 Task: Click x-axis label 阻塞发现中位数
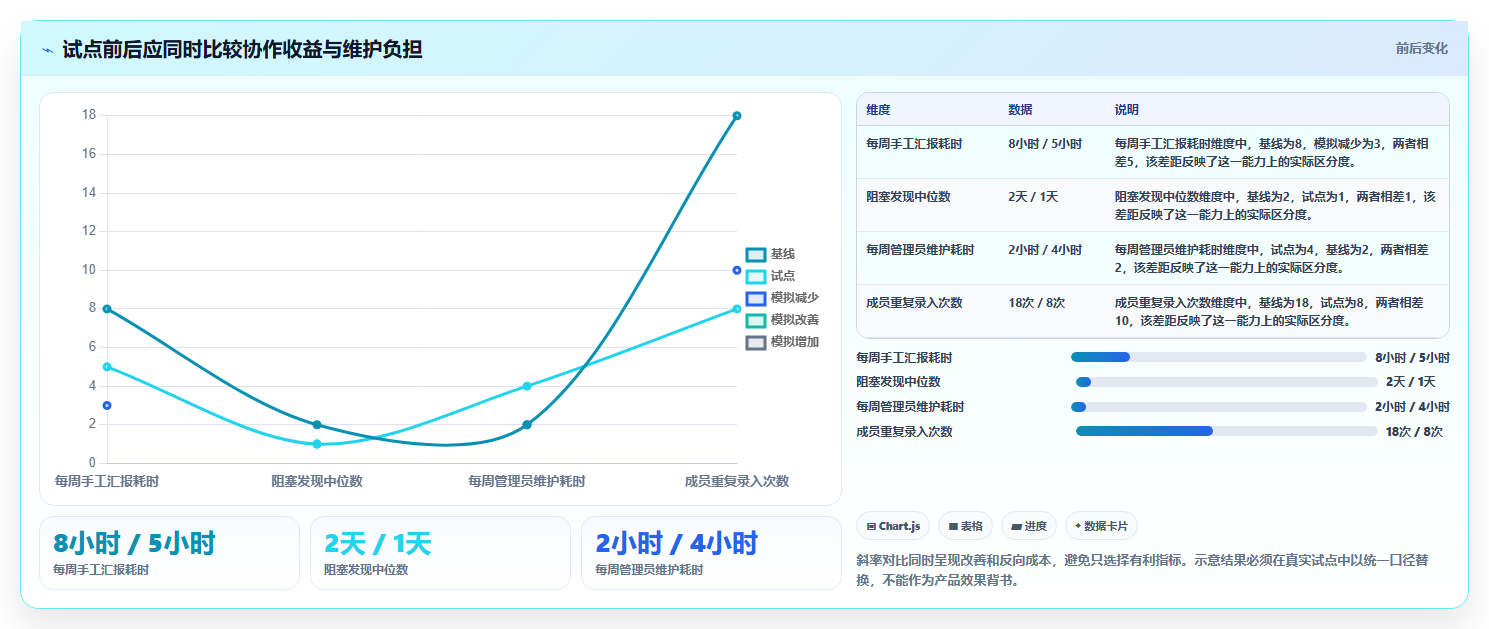pos(317,481)
